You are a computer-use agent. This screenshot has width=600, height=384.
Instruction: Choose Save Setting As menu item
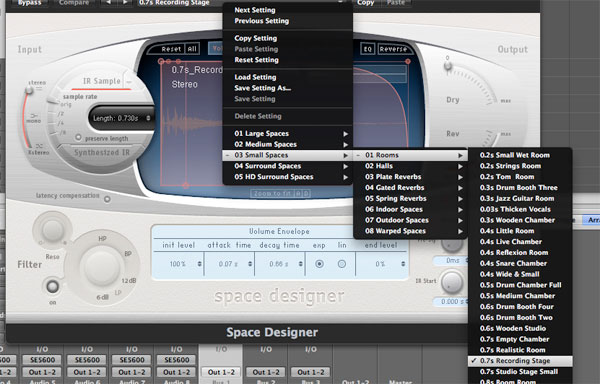(287, 88)
